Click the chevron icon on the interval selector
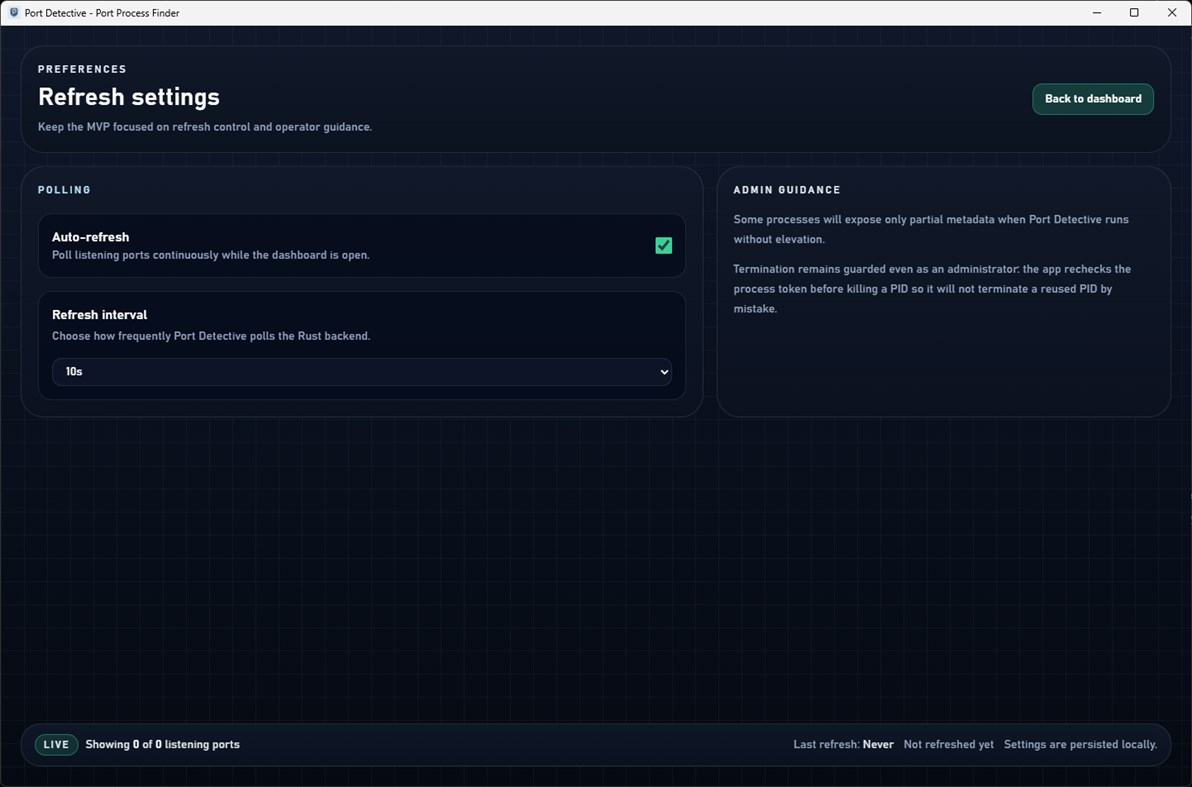1192x787 pixels. pos(663,371)
